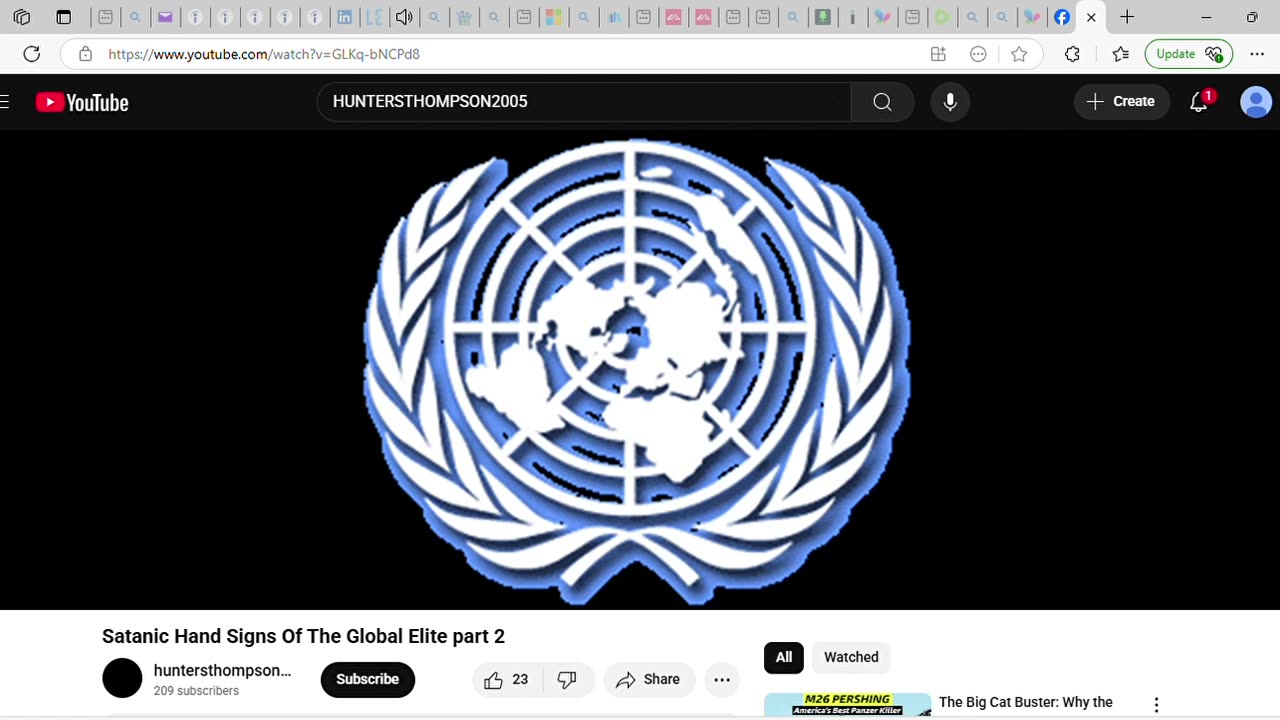This screenshot has height=720, width=1280.
Task: Close the active YouTube tab
Action: [1091, 17]
